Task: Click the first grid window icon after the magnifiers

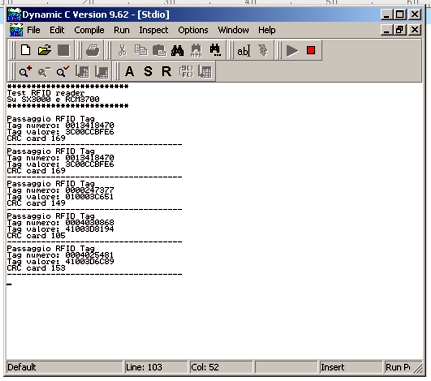Action: tap(82, 71)
